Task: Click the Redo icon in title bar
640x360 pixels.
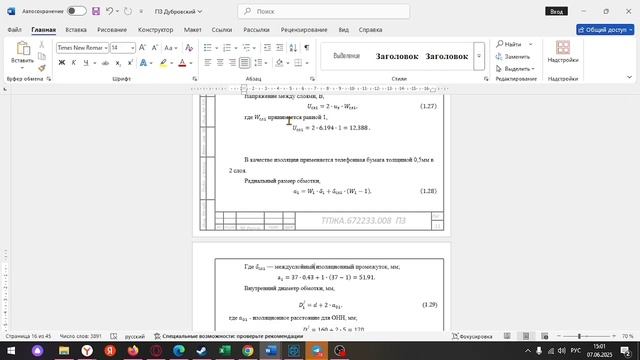Action: (x=128, y=11)
